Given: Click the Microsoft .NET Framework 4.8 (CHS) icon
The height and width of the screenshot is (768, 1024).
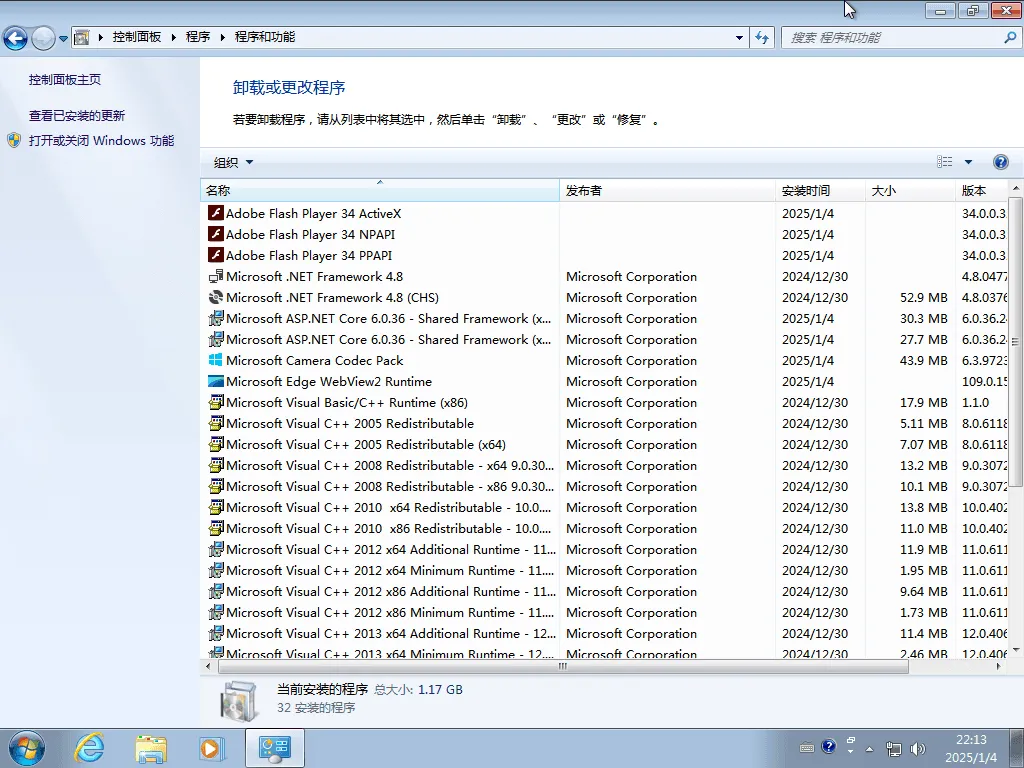Looking at the screenshot, I should pos(216,297).
